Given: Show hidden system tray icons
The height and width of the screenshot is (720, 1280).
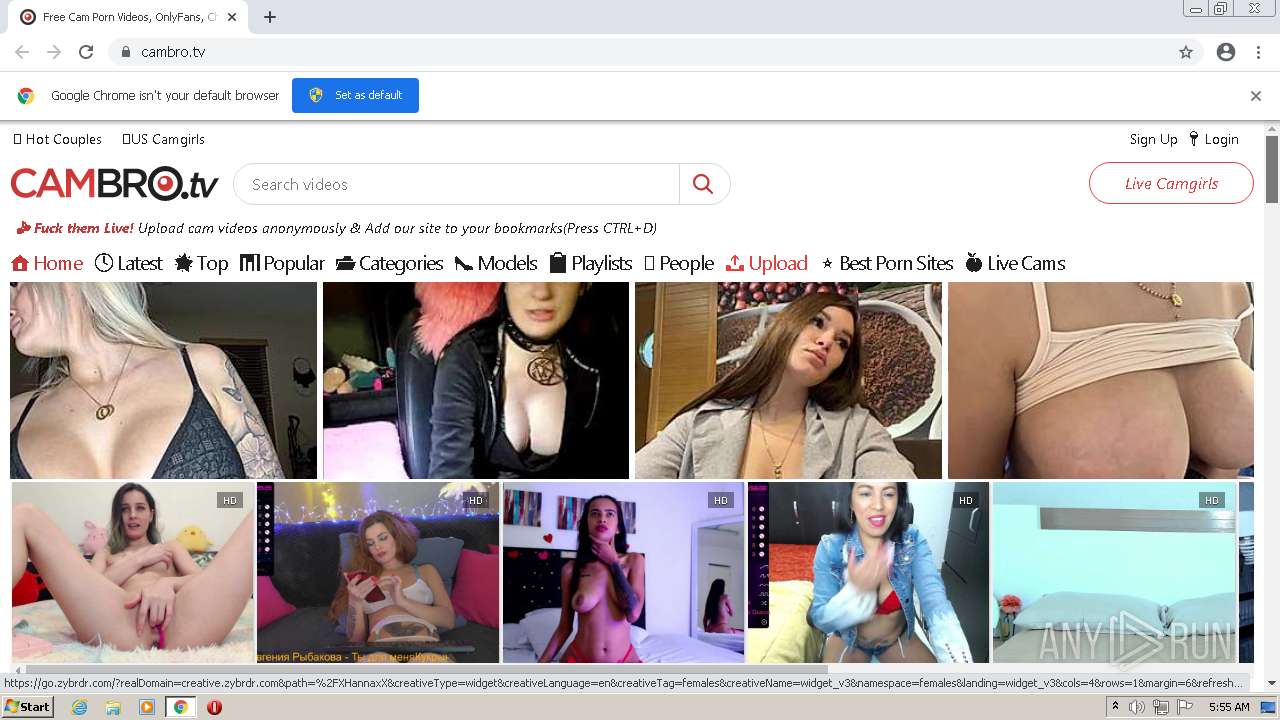Looking at the screenshot, I should tap(1115, 707).
